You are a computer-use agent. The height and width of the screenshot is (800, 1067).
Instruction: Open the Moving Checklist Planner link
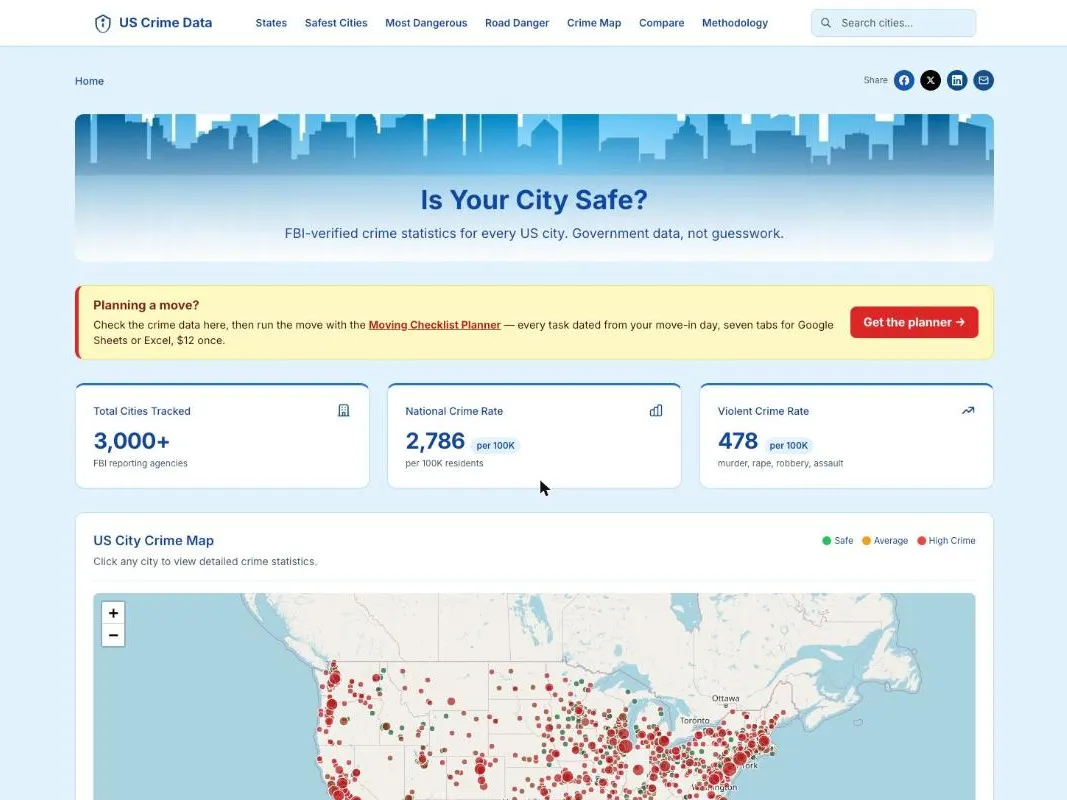(434, 324)
